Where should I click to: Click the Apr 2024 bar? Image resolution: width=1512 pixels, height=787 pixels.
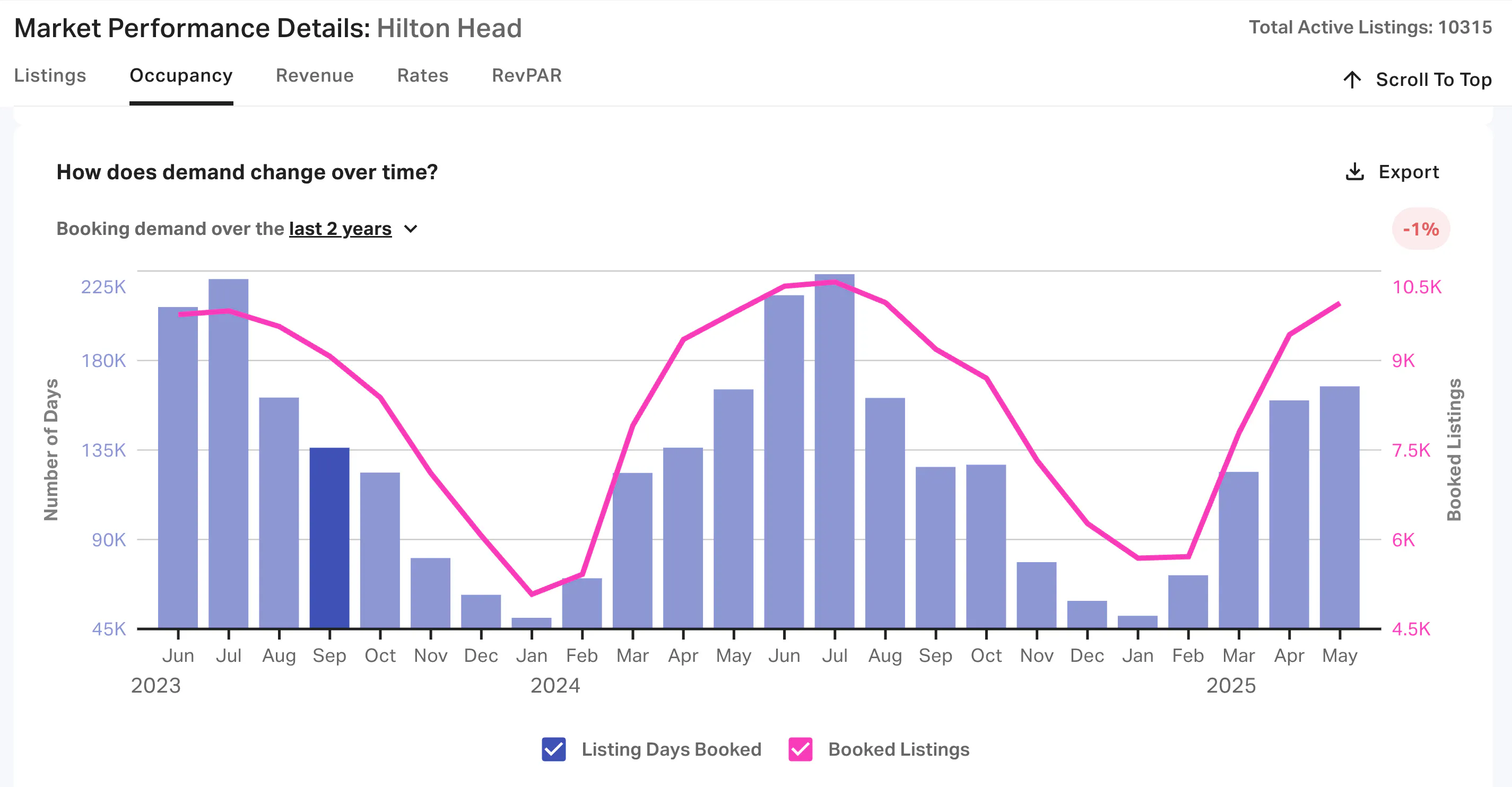tap(683, 538)
